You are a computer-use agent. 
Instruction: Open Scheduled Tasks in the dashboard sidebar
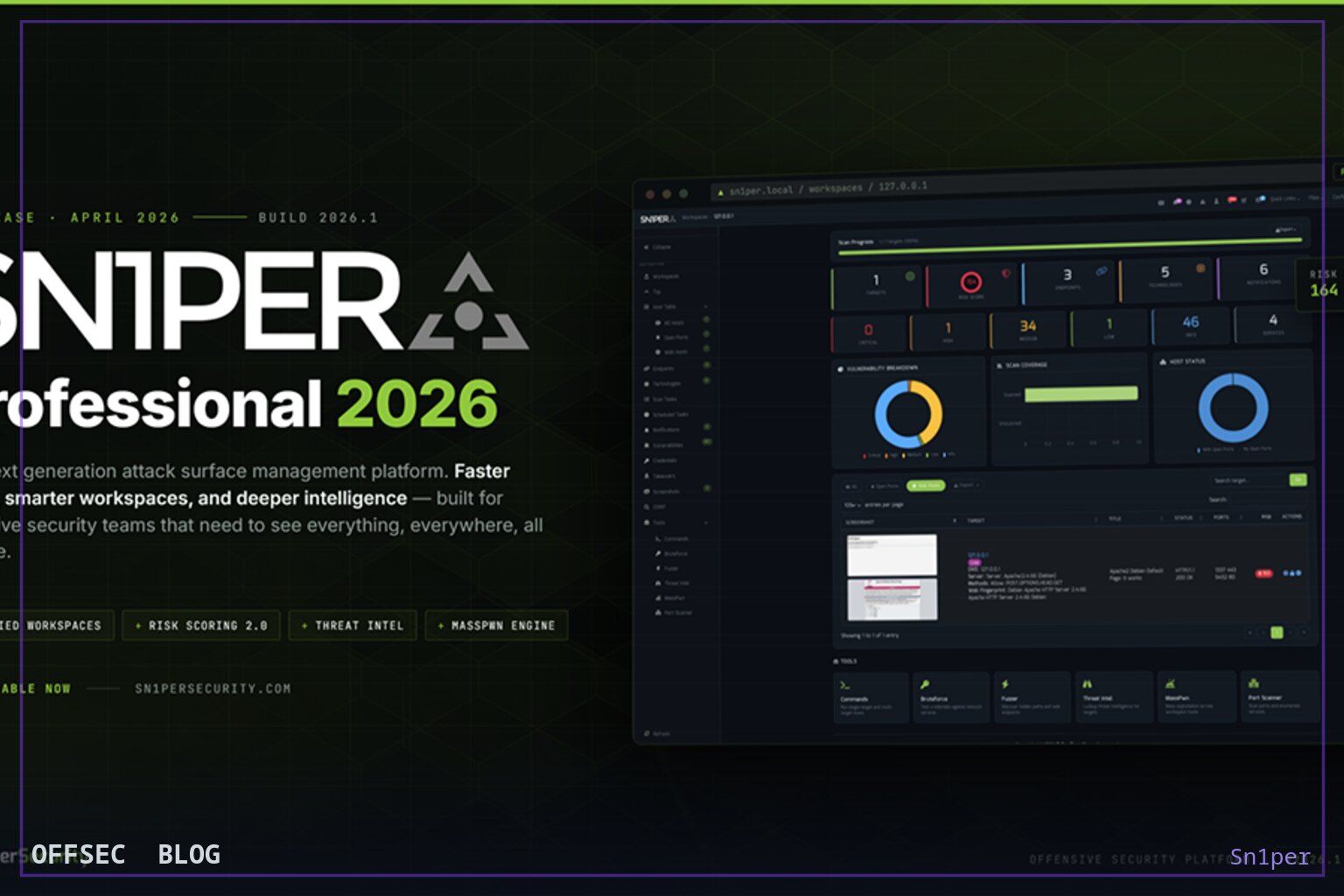(x=667, y=415)
